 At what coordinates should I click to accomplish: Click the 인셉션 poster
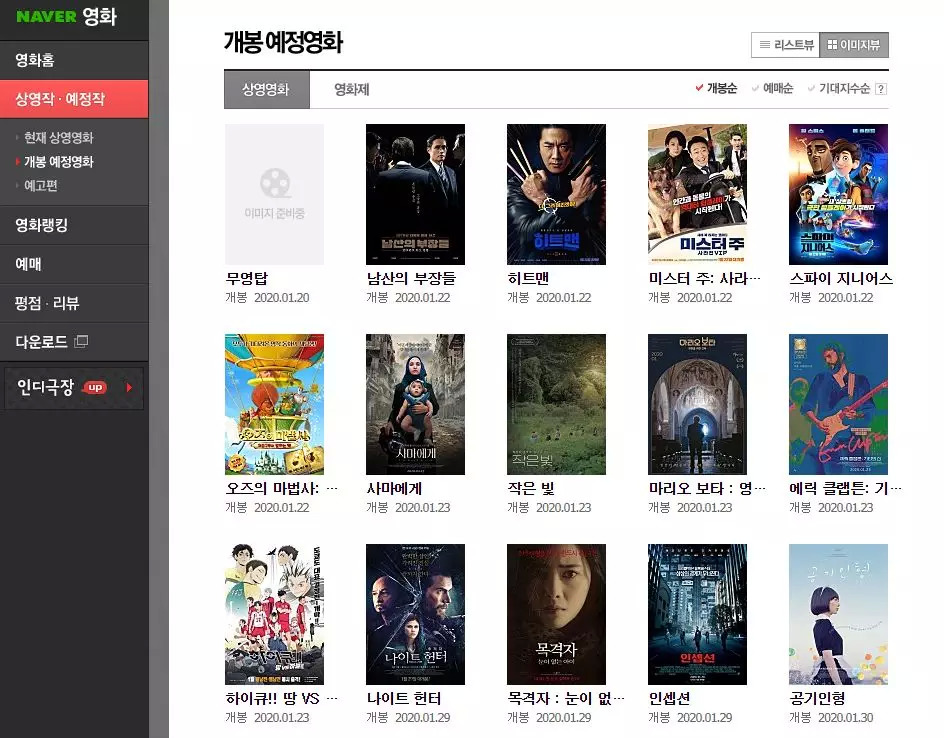[x=697, y=615]
